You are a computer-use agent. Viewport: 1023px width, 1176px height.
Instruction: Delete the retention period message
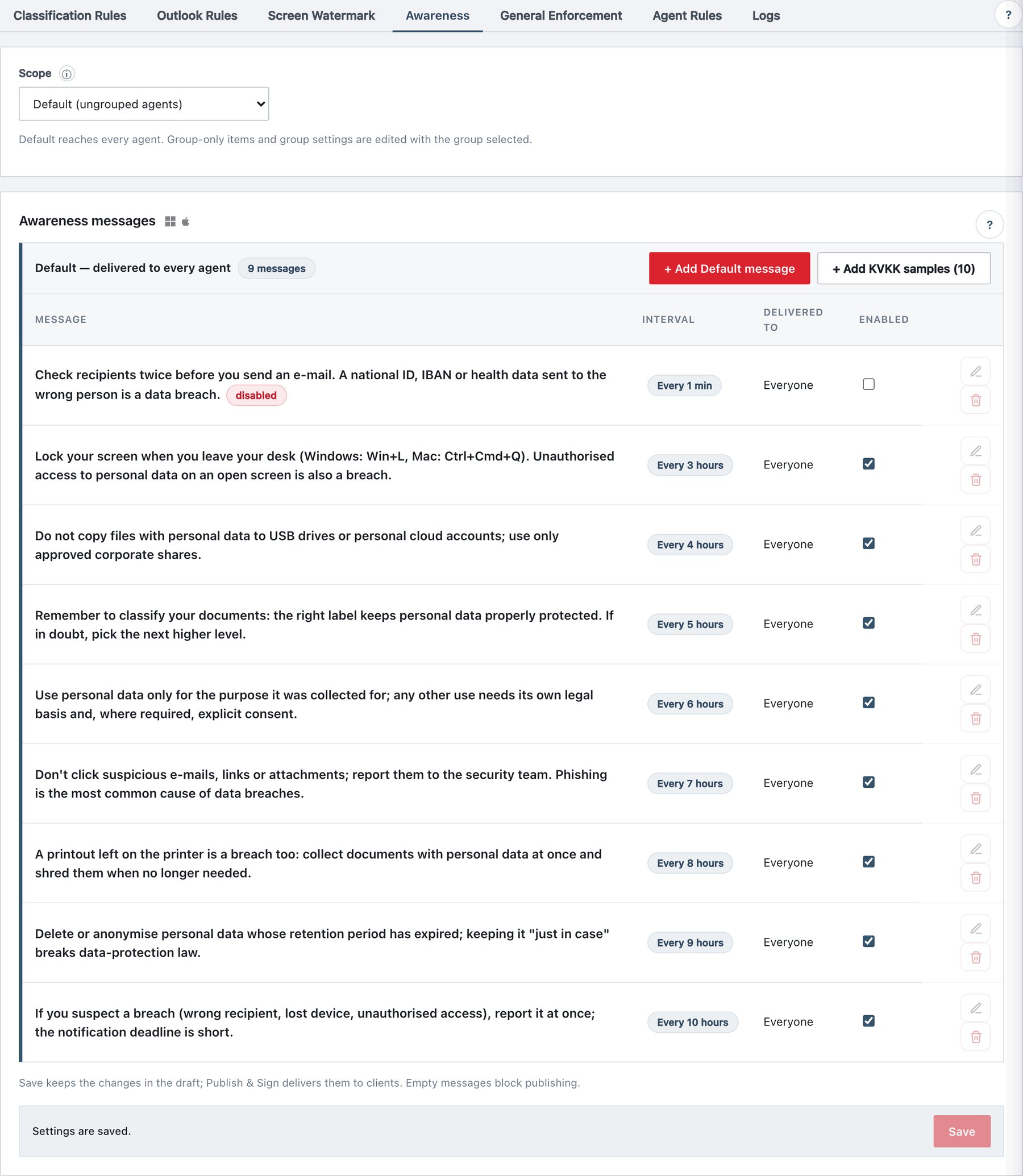click(976, 957)
